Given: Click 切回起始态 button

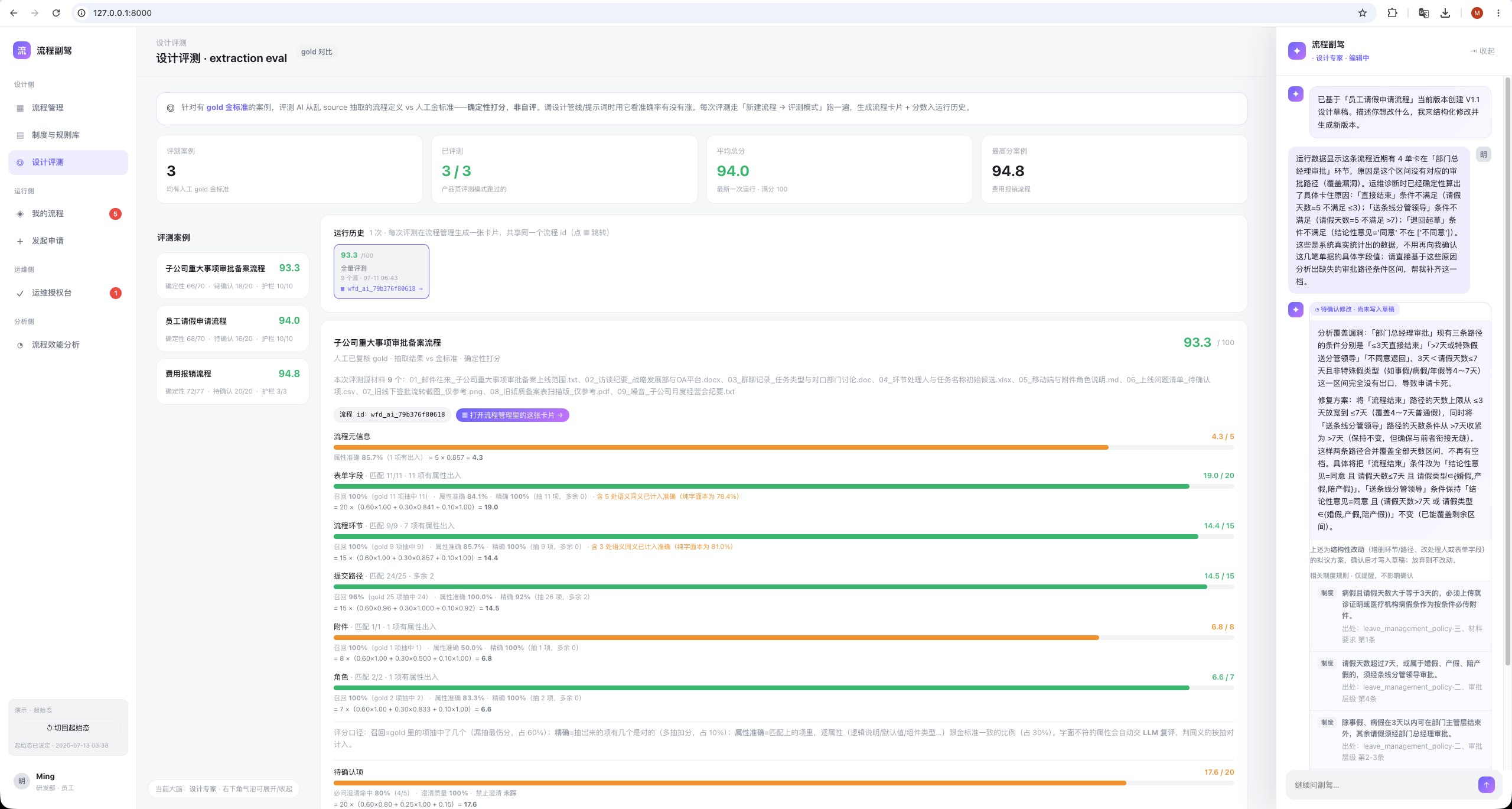Looking at the screenshot, I should click(68, 728).
